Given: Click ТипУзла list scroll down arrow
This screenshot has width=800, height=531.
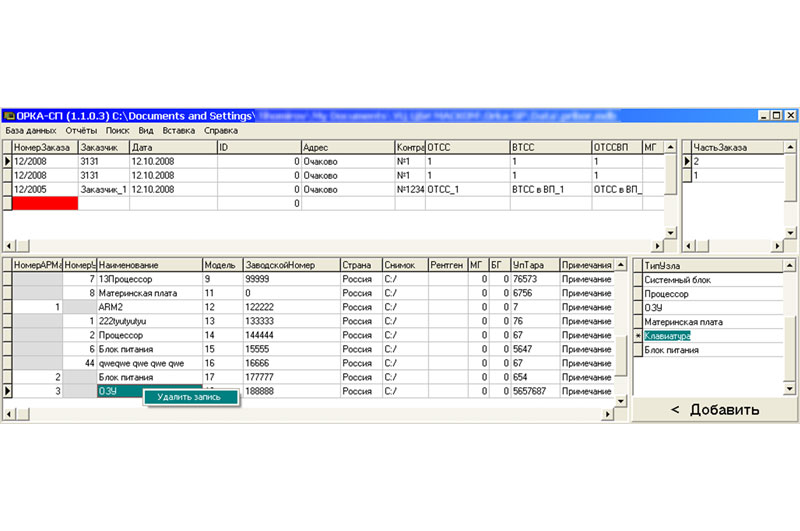Looking at the screenshot, I should pyautogui.click(x=789, y=389).
